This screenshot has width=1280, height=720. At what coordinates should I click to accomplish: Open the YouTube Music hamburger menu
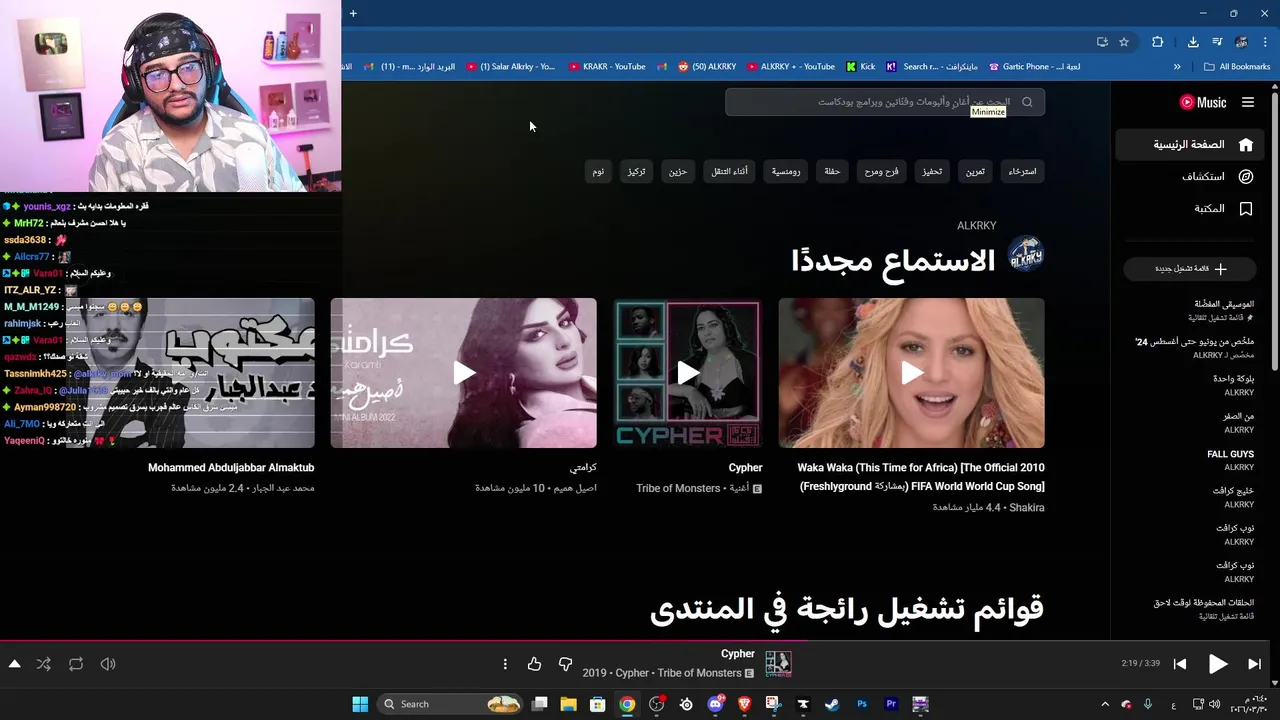coord(1248,102)
